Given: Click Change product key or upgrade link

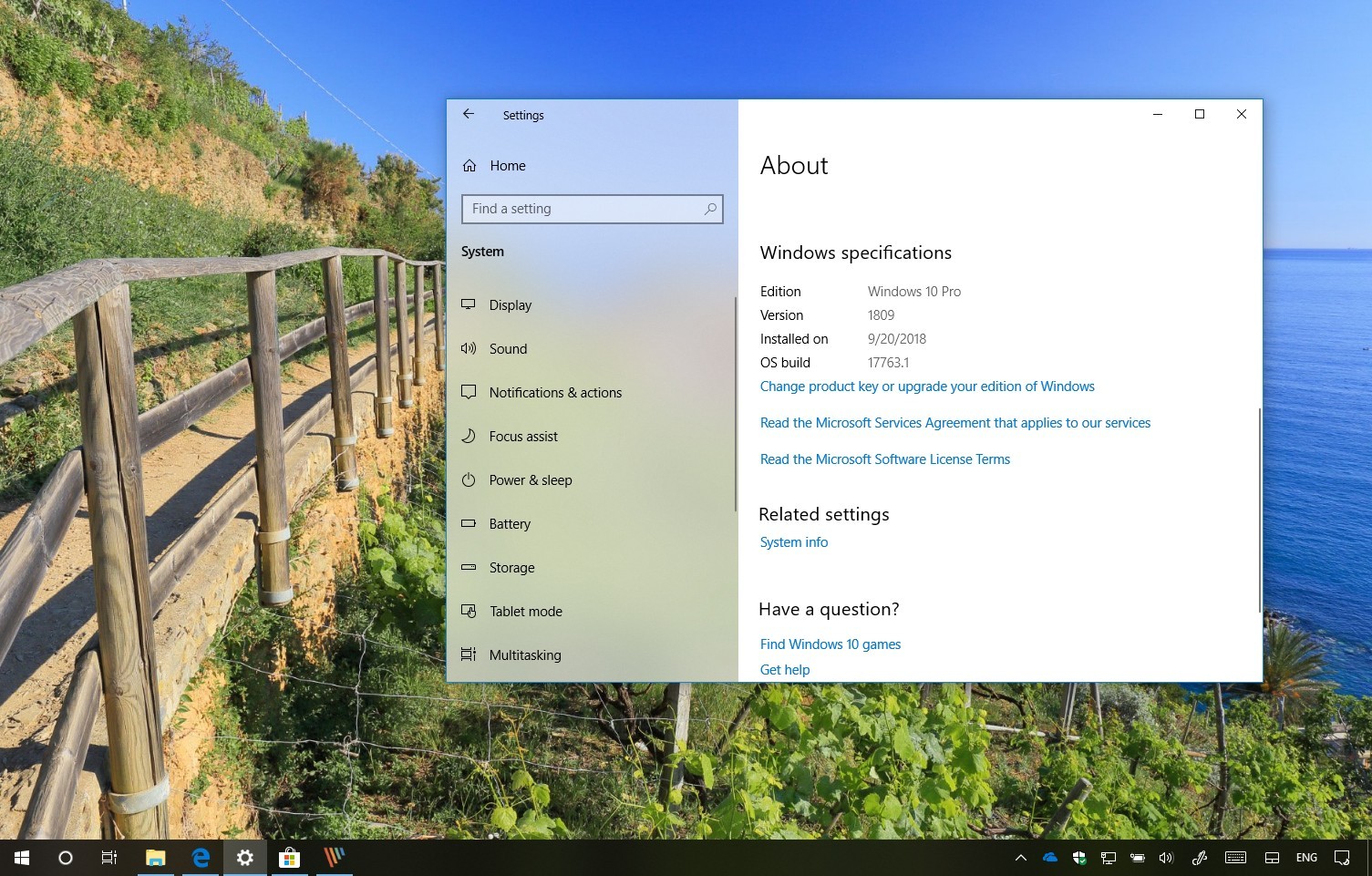Looking at the screenshot, I should click(927, 386).
